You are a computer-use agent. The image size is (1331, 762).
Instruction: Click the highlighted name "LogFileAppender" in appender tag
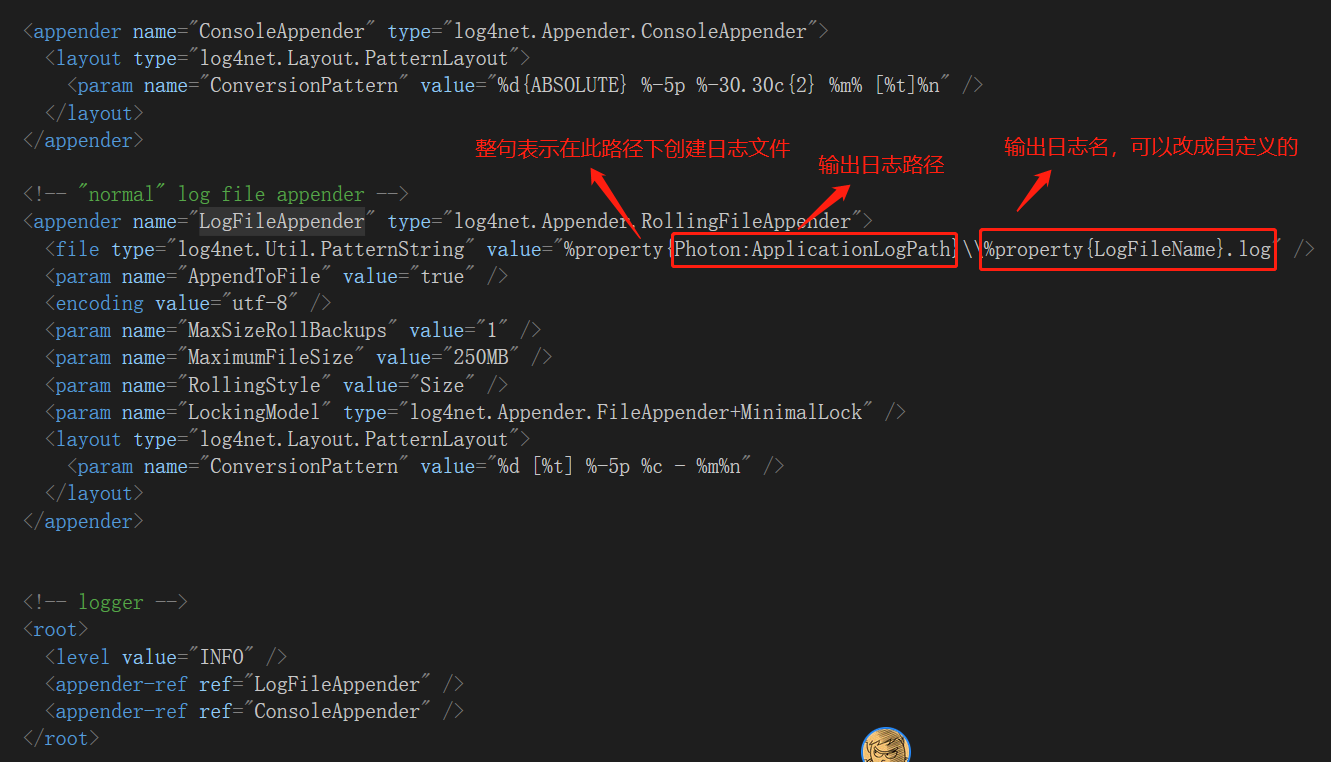281,221
